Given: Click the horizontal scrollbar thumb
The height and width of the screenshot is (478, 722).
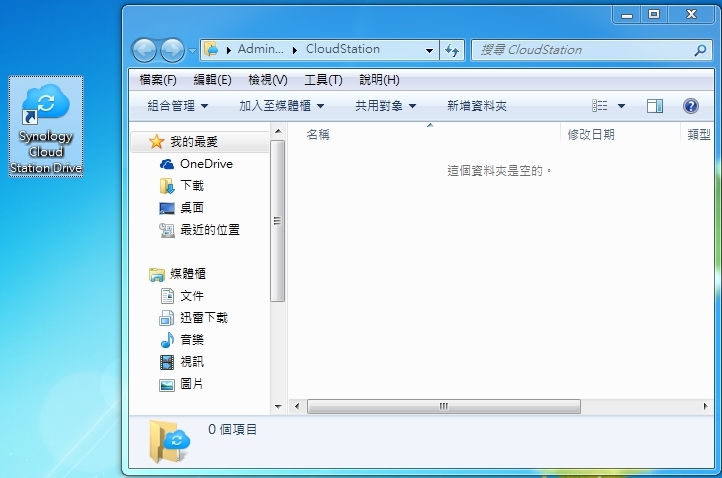Looking at the screenshot, I should click(443, 406).
